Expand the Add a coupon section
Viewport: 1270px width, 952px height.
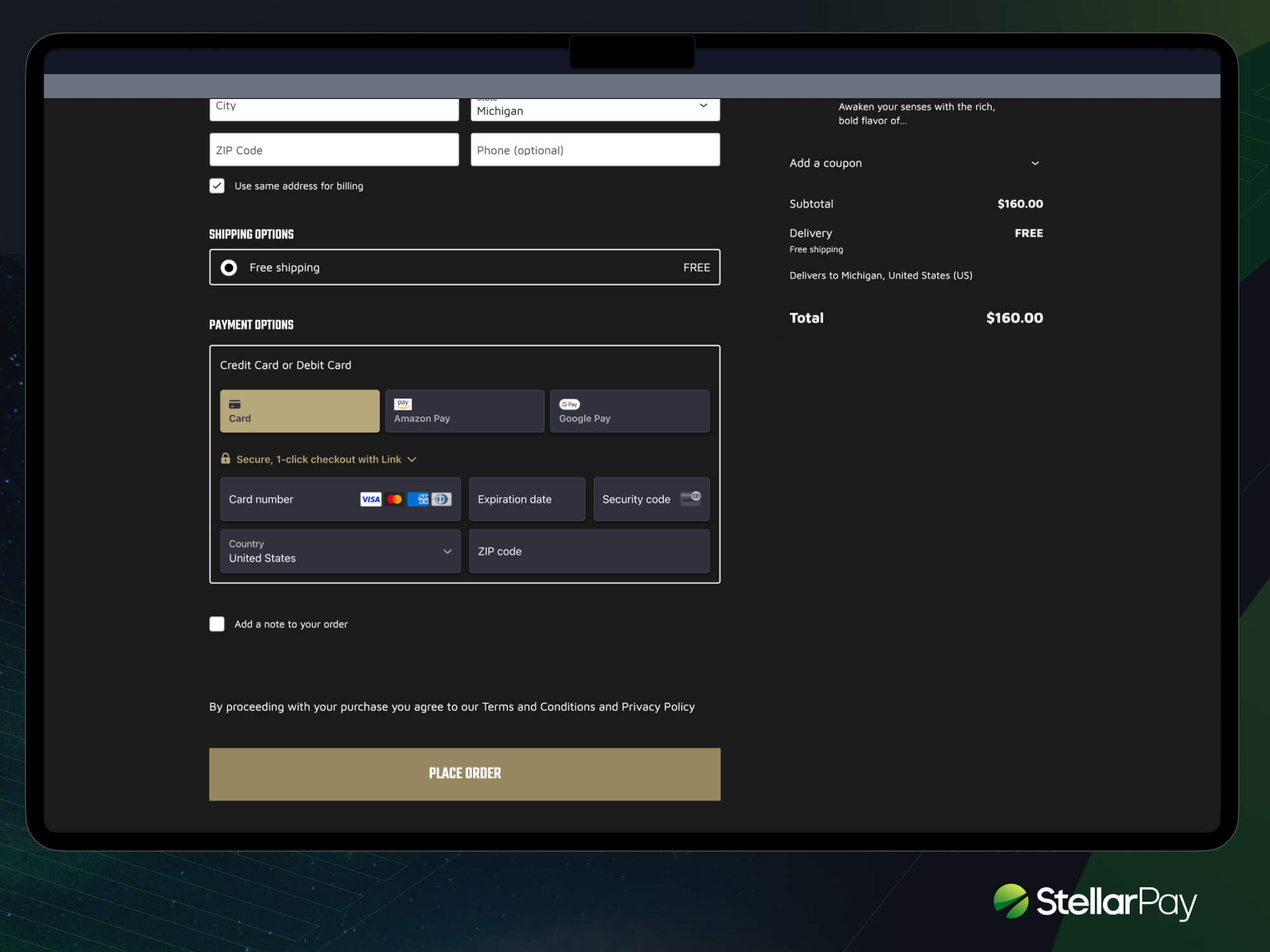pos(916,163)
